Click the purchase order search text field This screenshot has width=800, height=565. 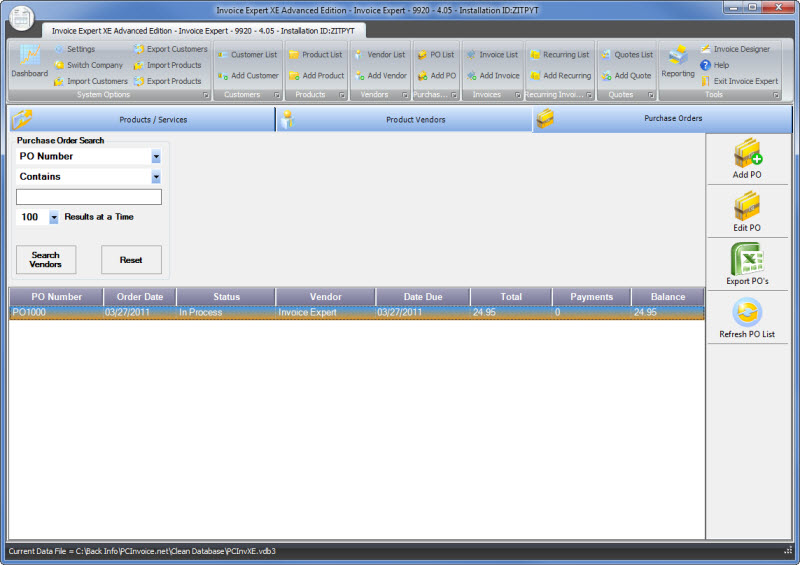[89, 197]
